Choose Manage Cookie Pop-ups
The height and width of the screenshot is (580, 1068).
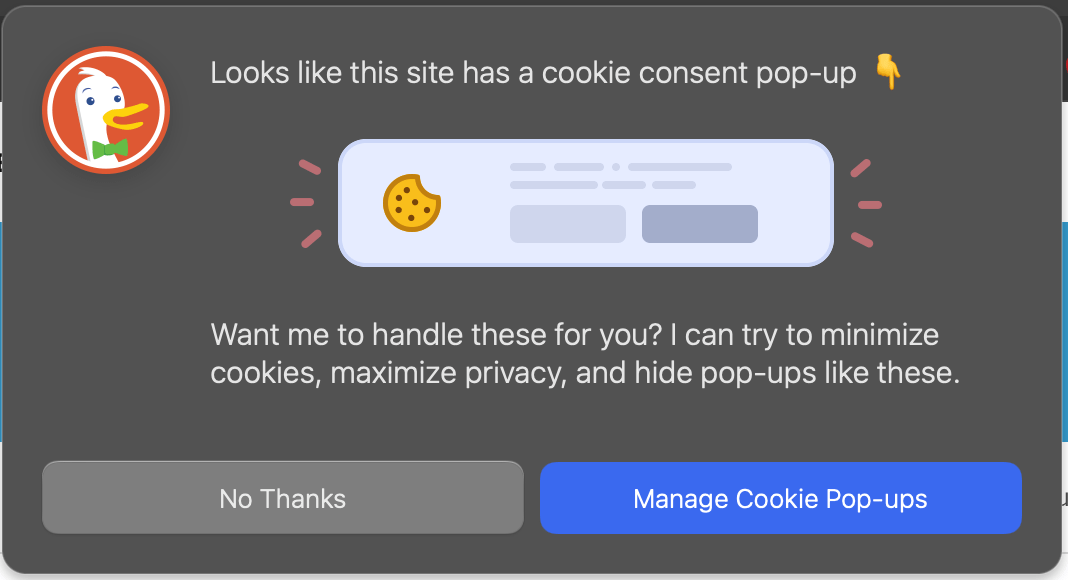[781, 498]
